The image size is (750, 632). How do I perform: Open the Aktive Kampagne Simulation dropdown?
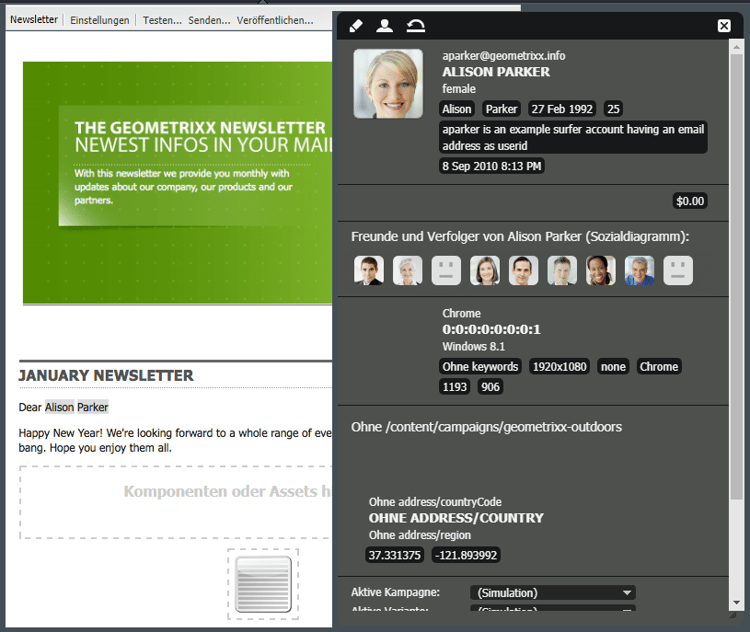point(553,593)
